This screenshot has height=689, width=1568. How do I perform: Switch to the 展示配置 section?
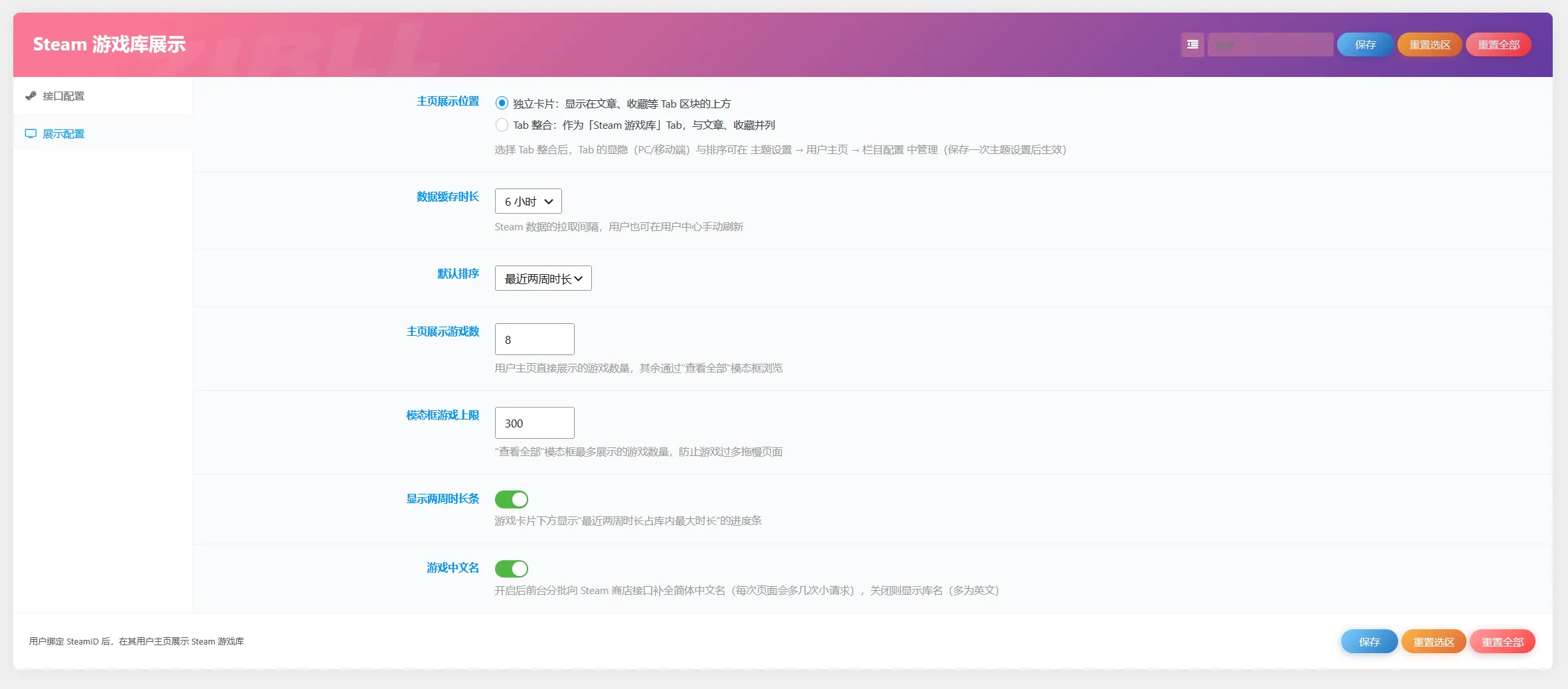(103, 133)
